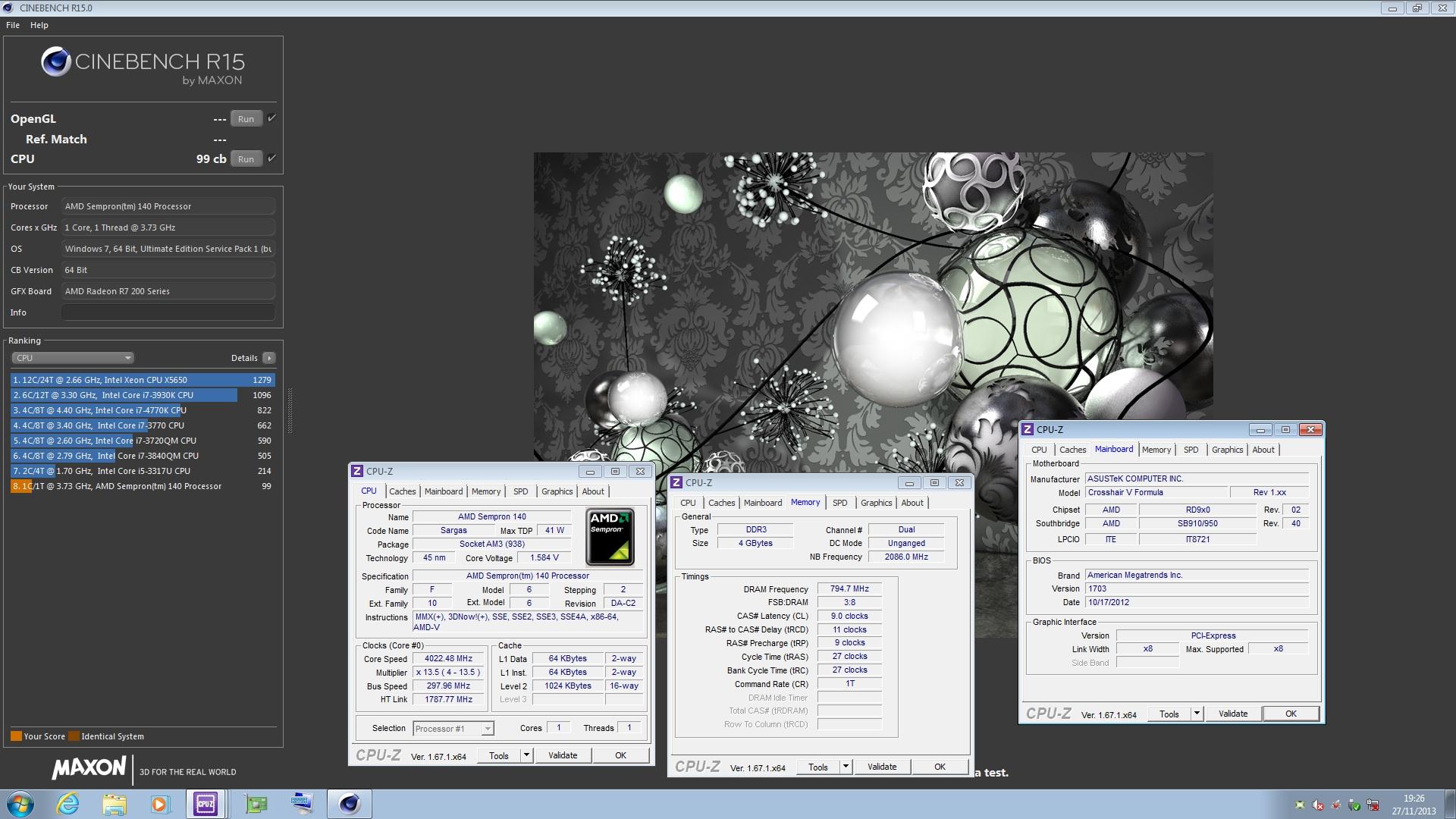Click the disconnected network tray icon

tap(1373, 805)
